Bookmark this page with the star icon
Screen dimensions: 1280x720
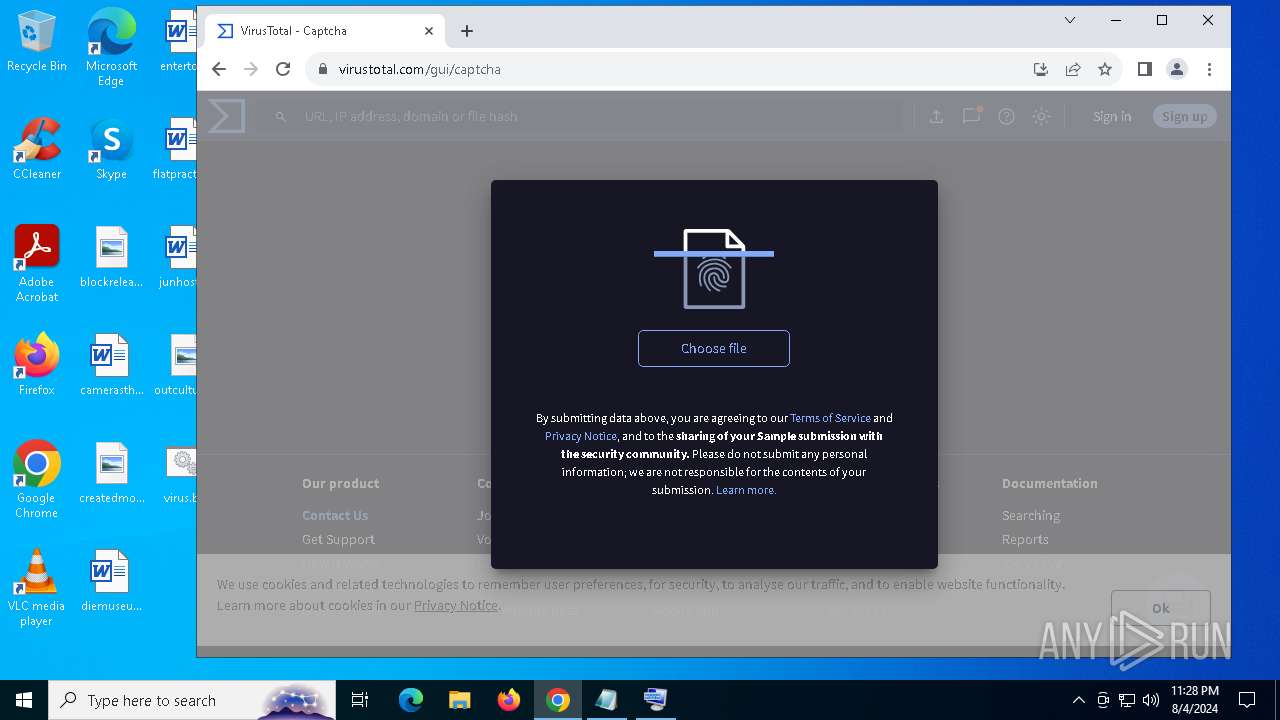click(1105, 69)
